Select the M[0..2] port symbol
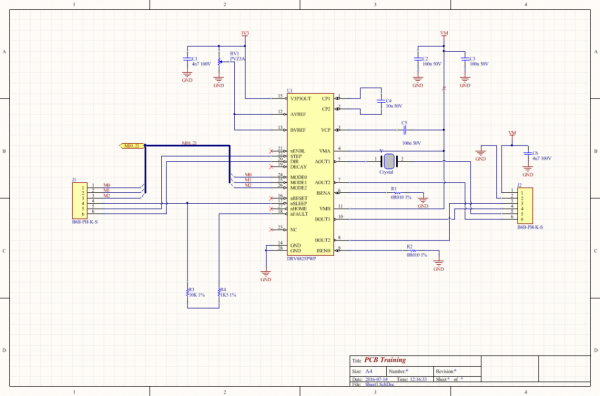This screenshot has width=600, height=396. (x=132, y=146)
